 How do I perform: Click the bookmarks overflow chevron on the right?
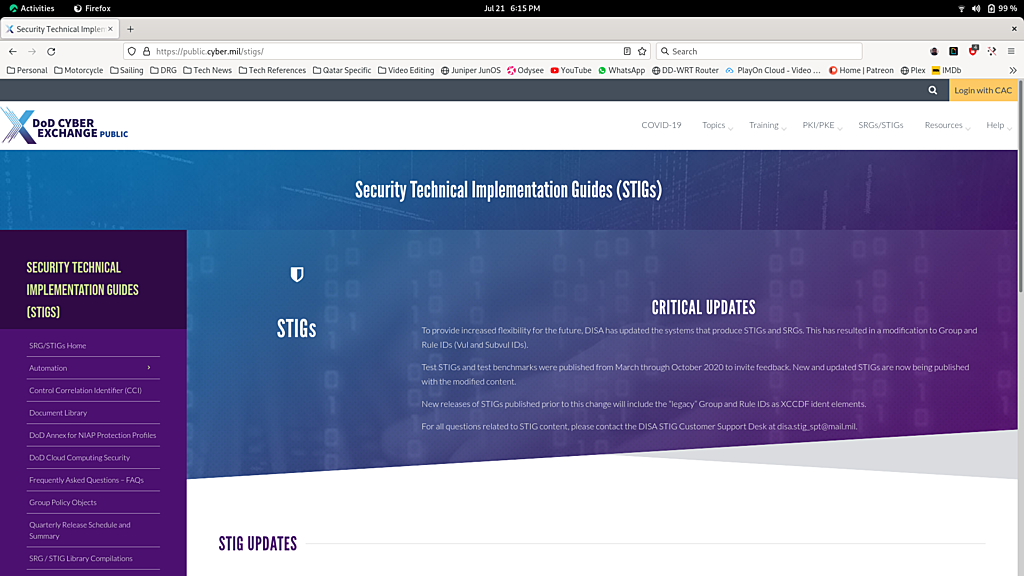coord(1013,70)
